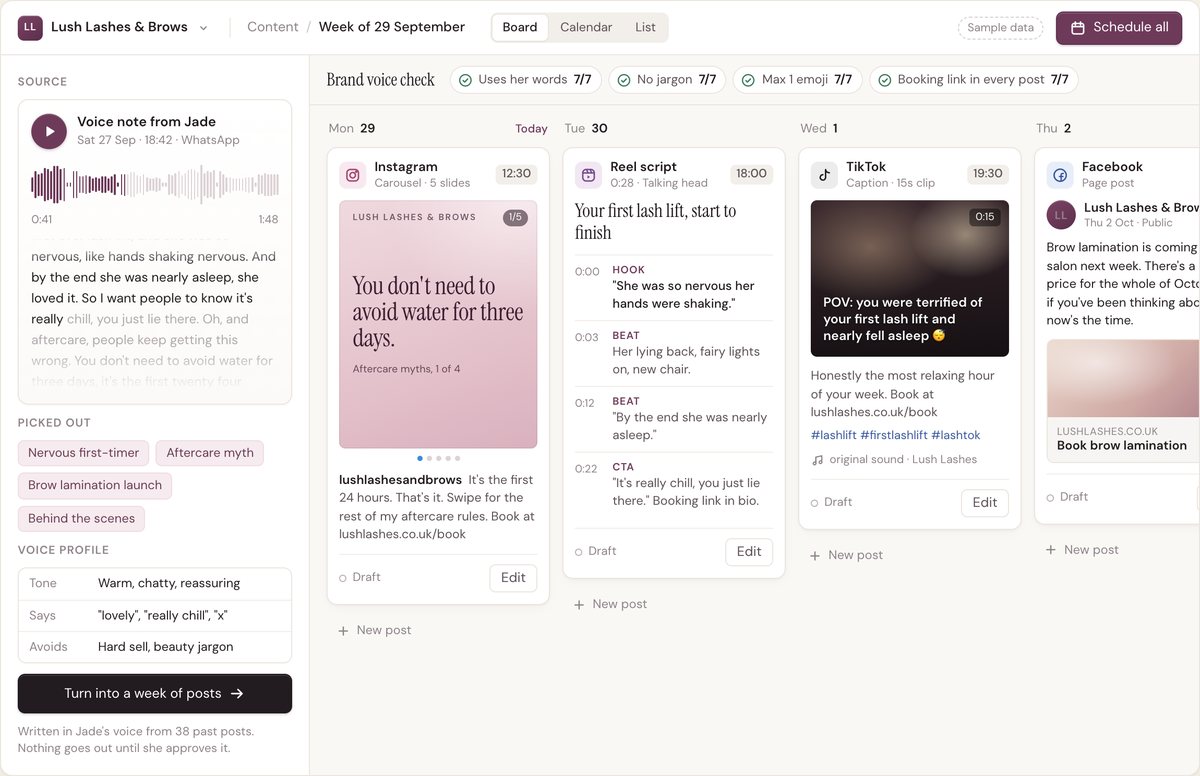1200x776 pixels.
Task: Switch to the Board view tab
Action: pos(520,27)
